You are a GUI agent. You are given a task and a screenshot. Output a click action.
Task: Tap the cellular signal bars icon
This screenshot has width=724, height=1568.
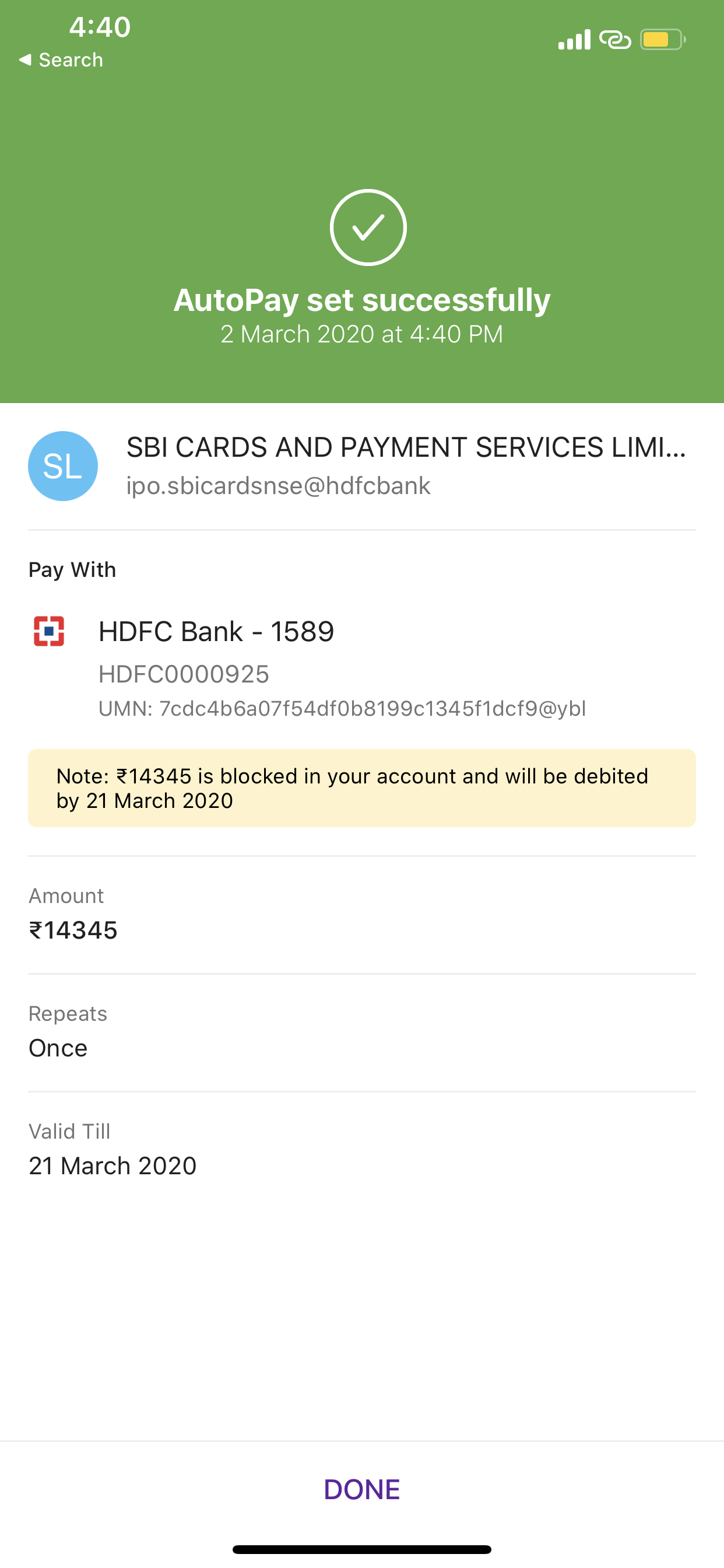pyautogui.click(x=574, y=40)
